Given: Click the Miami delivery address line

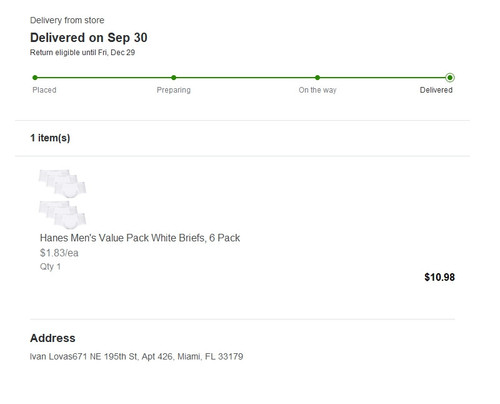Looking at the screenshot, I should tap(136, 357).
